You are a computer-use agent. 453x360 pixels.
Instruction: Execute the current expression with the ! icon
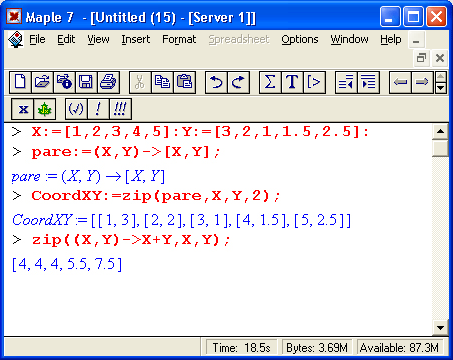pyautogui.click(x=98, y=109)
